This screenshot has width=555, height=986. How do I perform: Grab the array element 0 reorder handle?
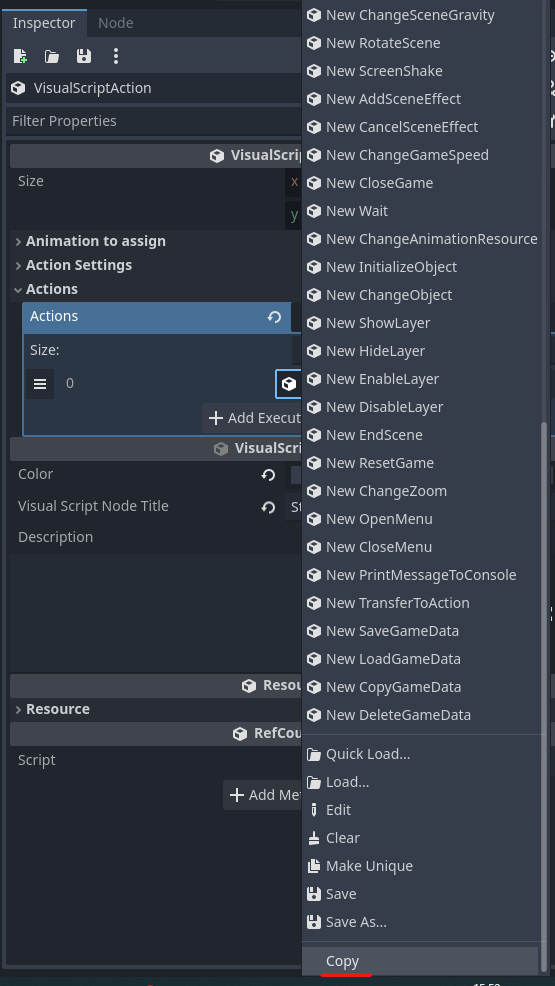(40, 384)
